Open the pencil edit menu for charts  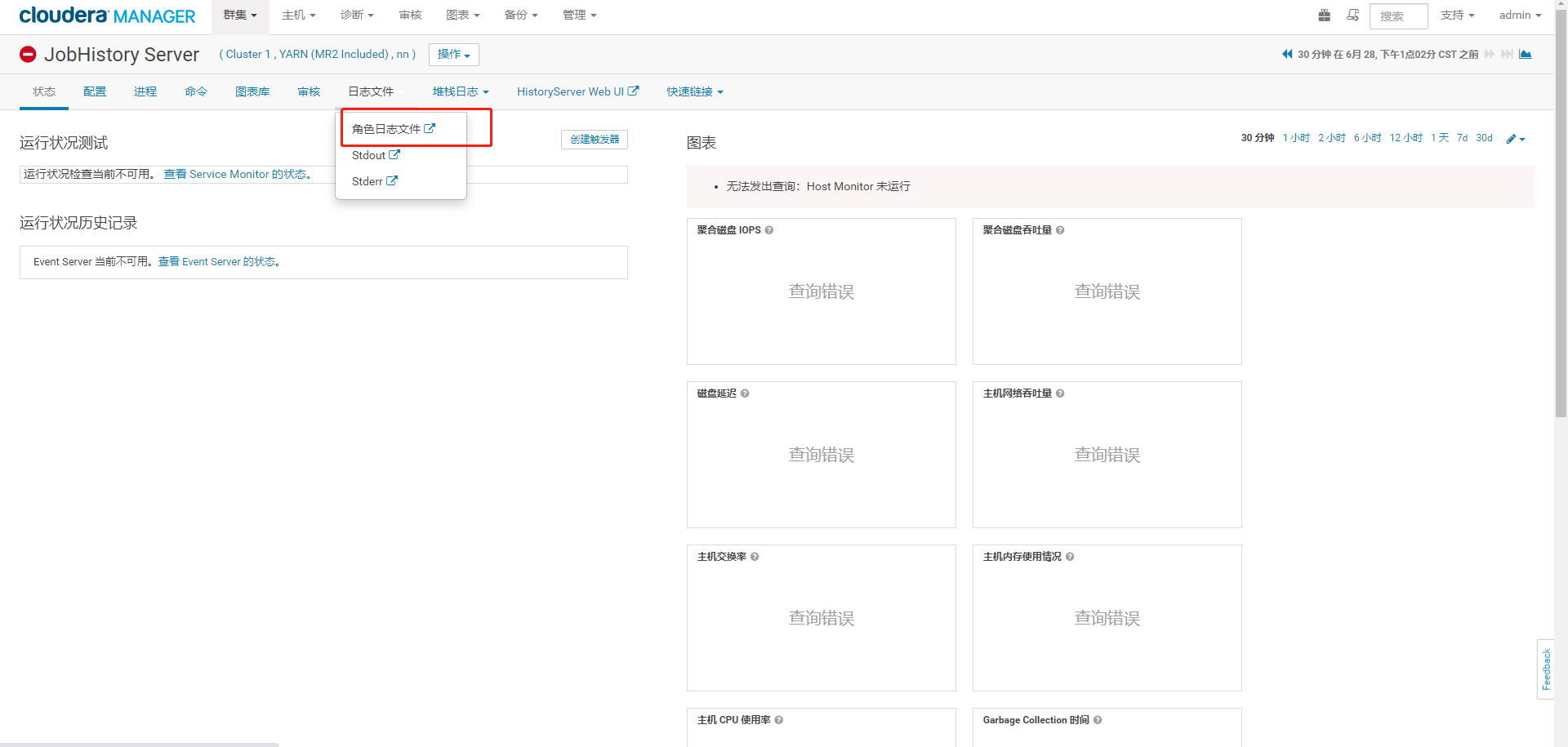click(1516, 139)
